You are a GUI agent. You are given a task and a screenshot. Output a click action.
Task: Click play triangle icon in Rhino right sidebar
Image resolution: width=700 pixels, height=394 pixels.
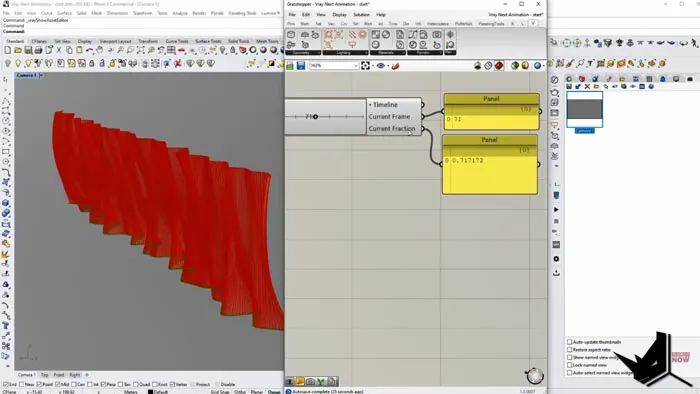[x=556, y=209]
